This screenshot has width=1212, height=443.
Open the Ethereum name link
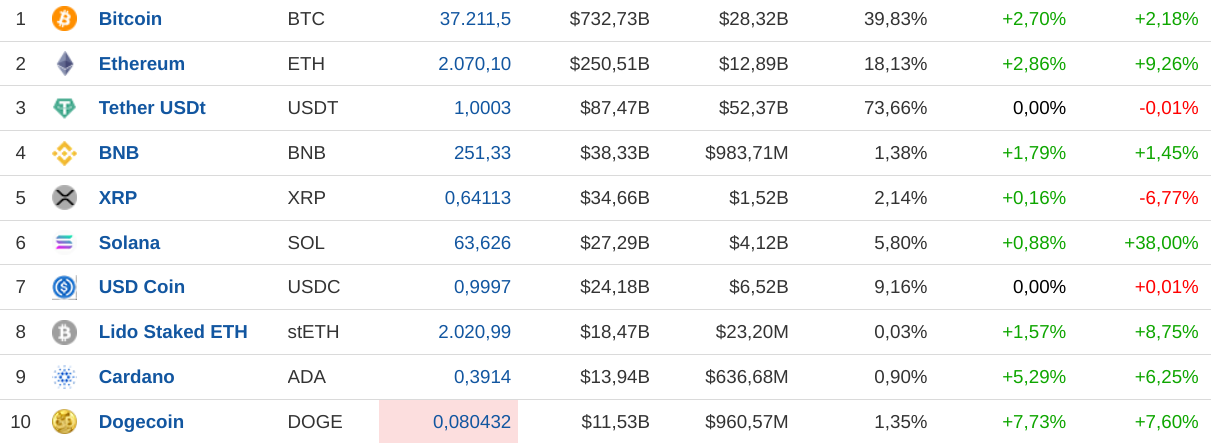pos(141,64)
